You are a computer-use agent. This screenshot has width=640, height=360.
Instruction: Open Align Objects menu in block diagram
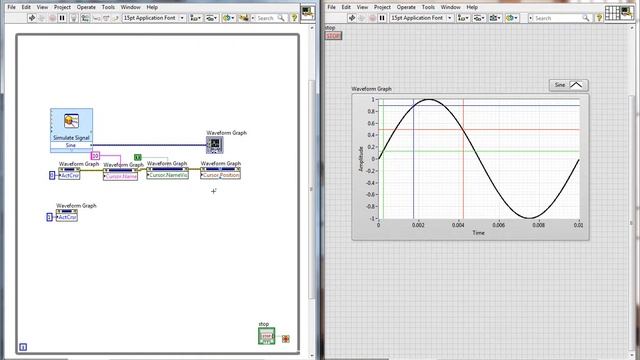coord(196,18)
